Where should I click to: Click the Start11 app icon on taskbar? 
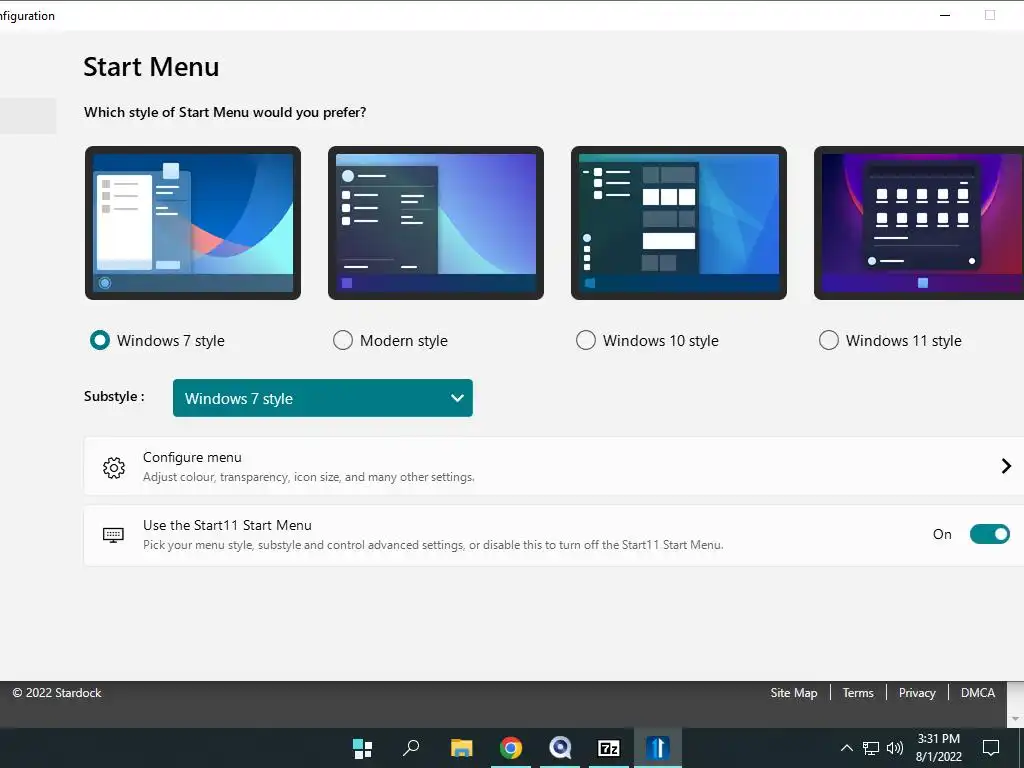click(x=658, y=748)
